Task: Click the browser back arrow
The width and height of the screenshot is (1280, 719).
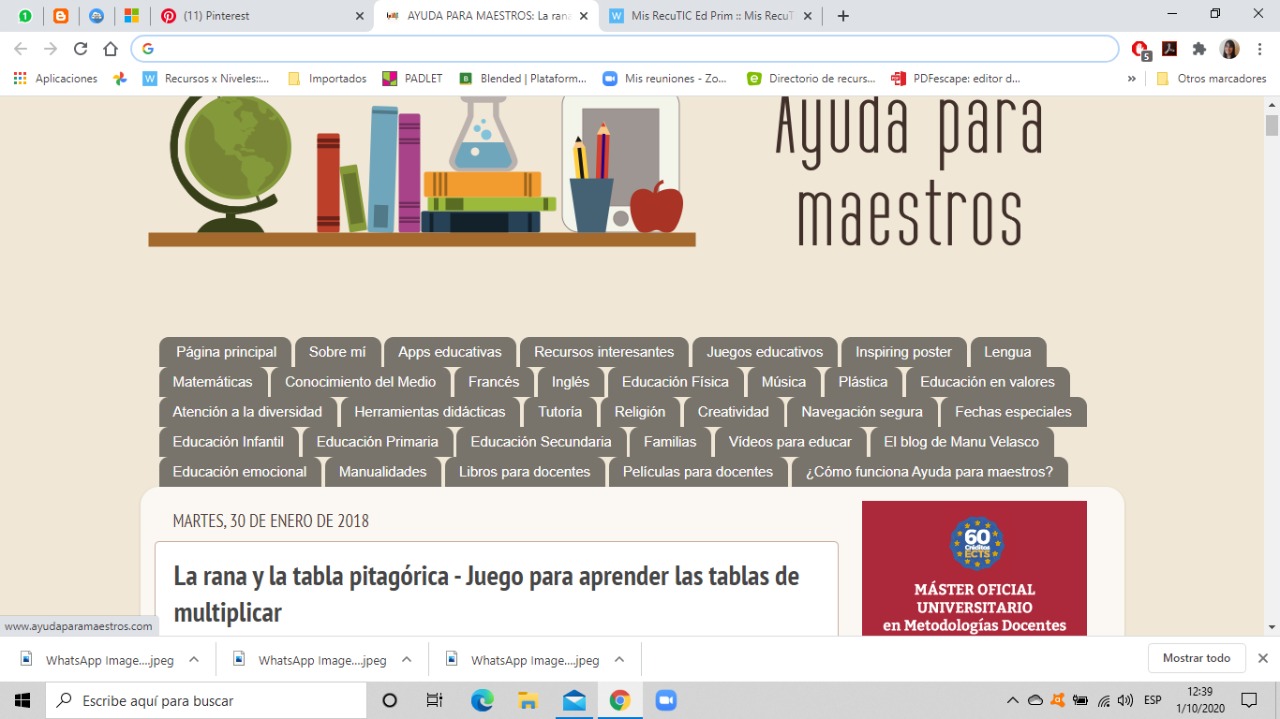Action: click(20, 48)
